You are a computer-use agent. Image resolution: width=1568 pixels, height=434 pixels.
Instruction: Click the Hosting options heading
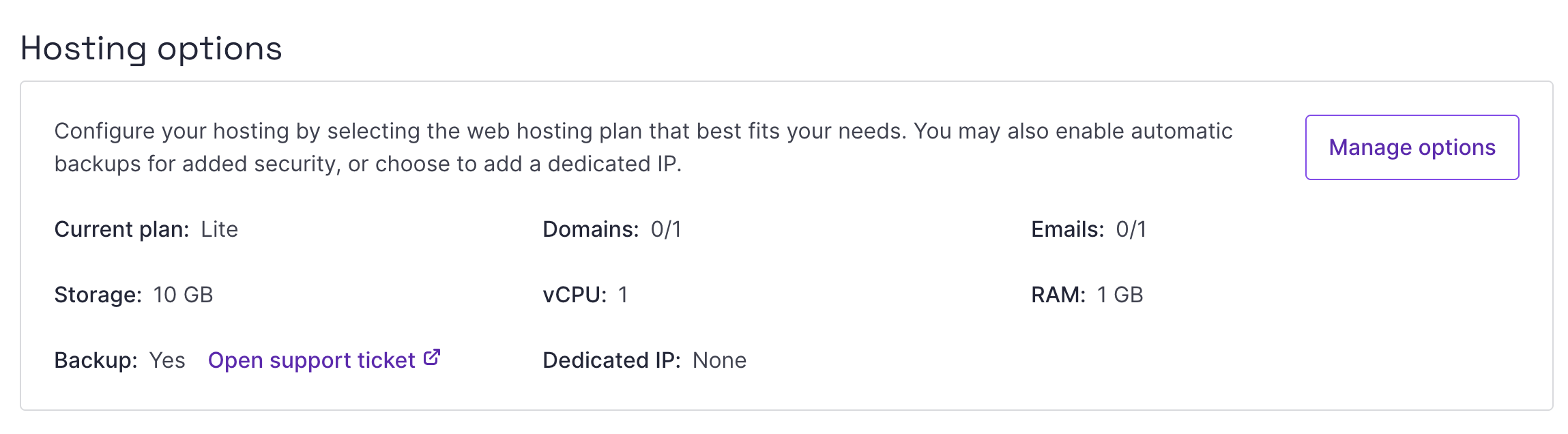coord(151,46)
